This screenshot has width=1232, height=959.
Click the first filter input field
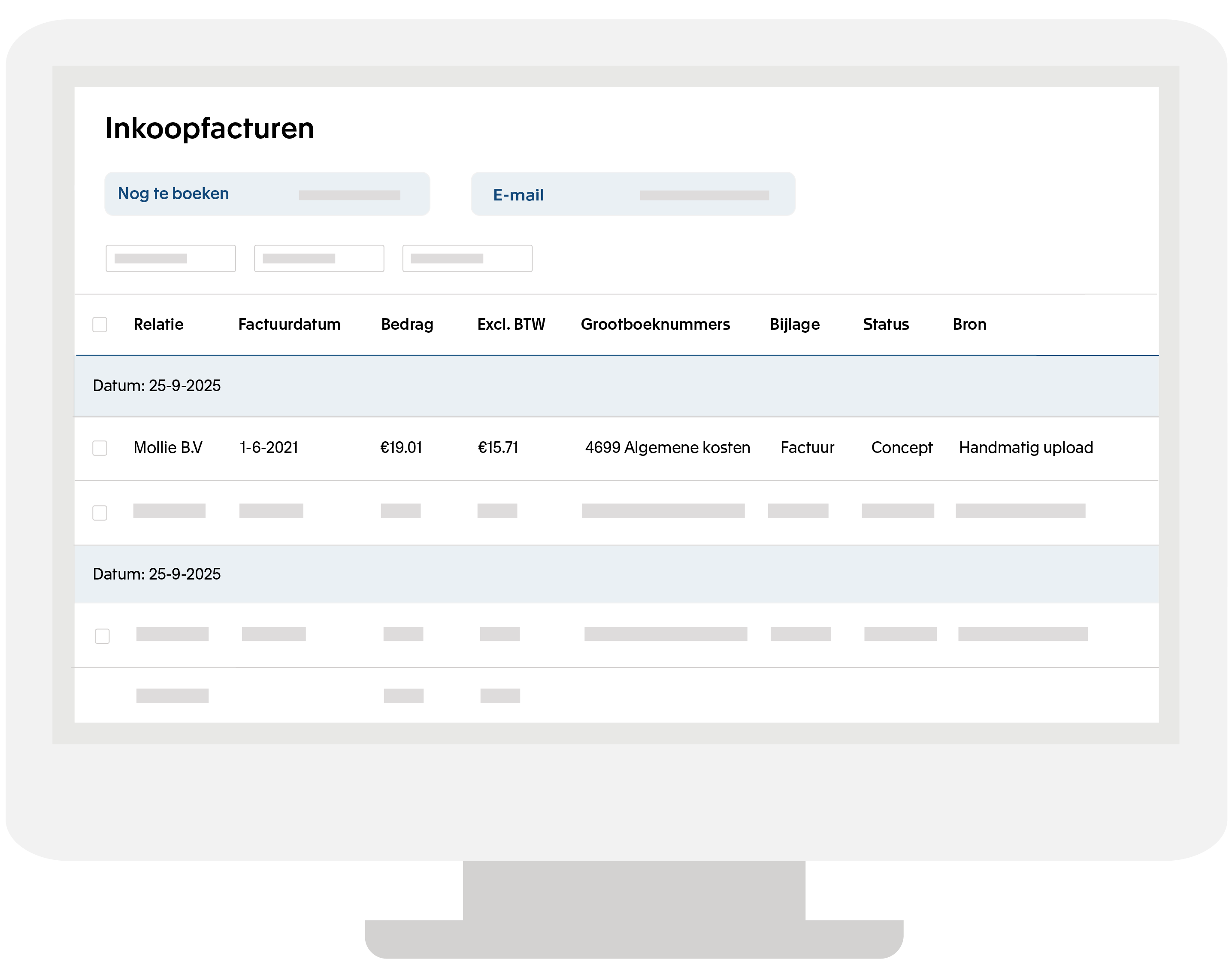tap(171, 258)
